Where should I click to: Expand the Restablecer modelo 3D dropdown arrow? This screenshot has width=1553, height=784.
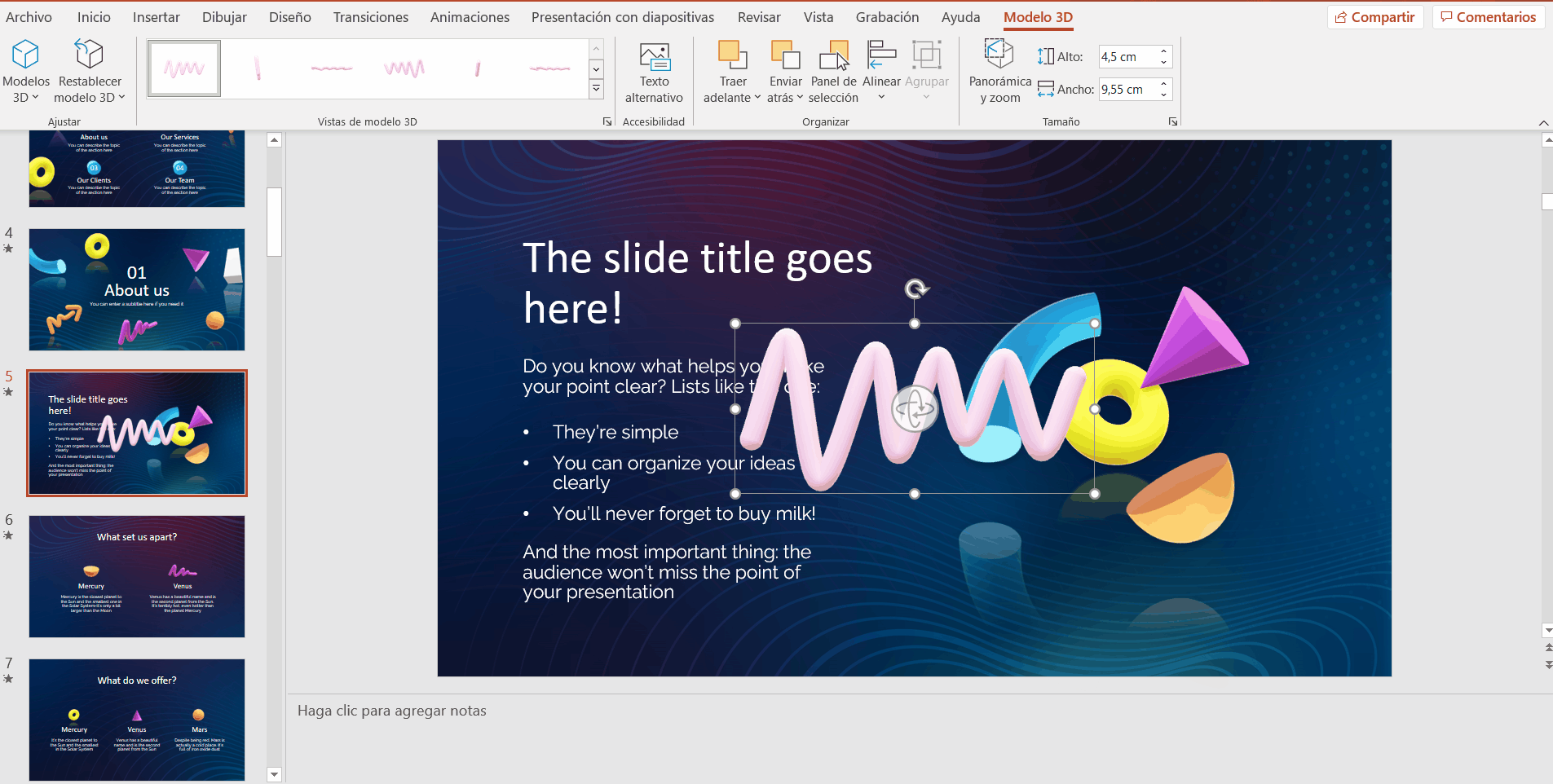tap(121, 98)
